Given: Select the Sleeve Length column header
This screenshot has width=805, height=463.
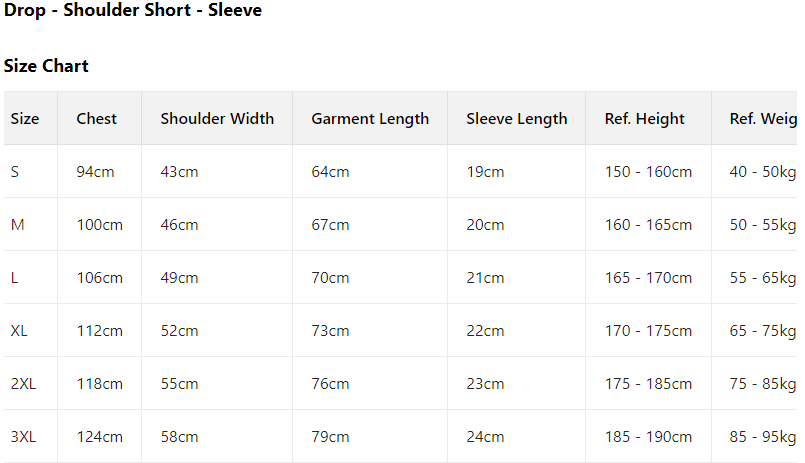Looking at the screenshot, I should [516, 118].
